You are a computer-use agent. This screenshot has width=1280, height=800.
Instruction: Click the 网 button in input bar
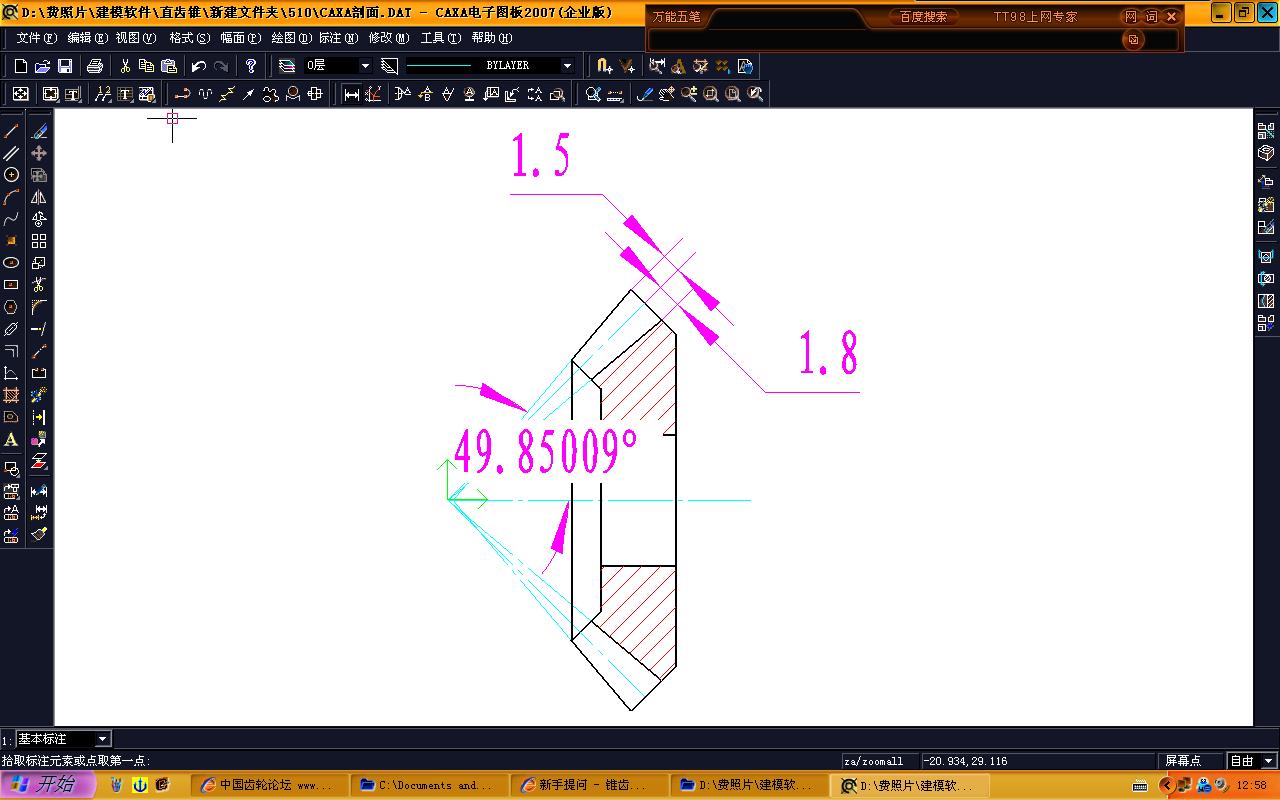tap(1131, 17)
